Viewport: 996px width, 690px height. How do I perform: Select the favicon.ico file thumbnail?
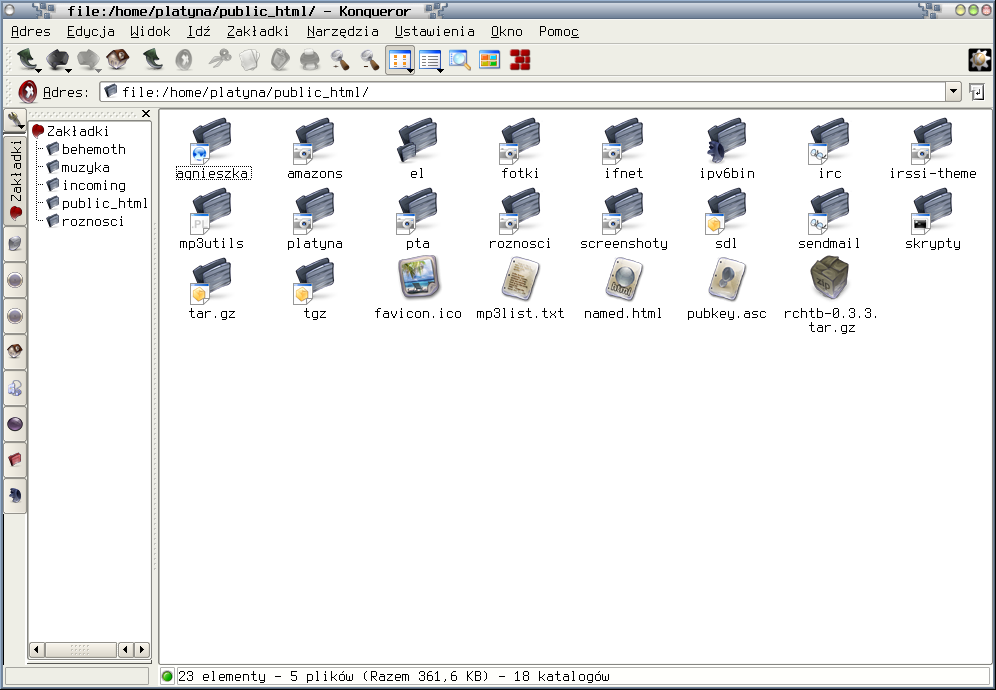418,278
